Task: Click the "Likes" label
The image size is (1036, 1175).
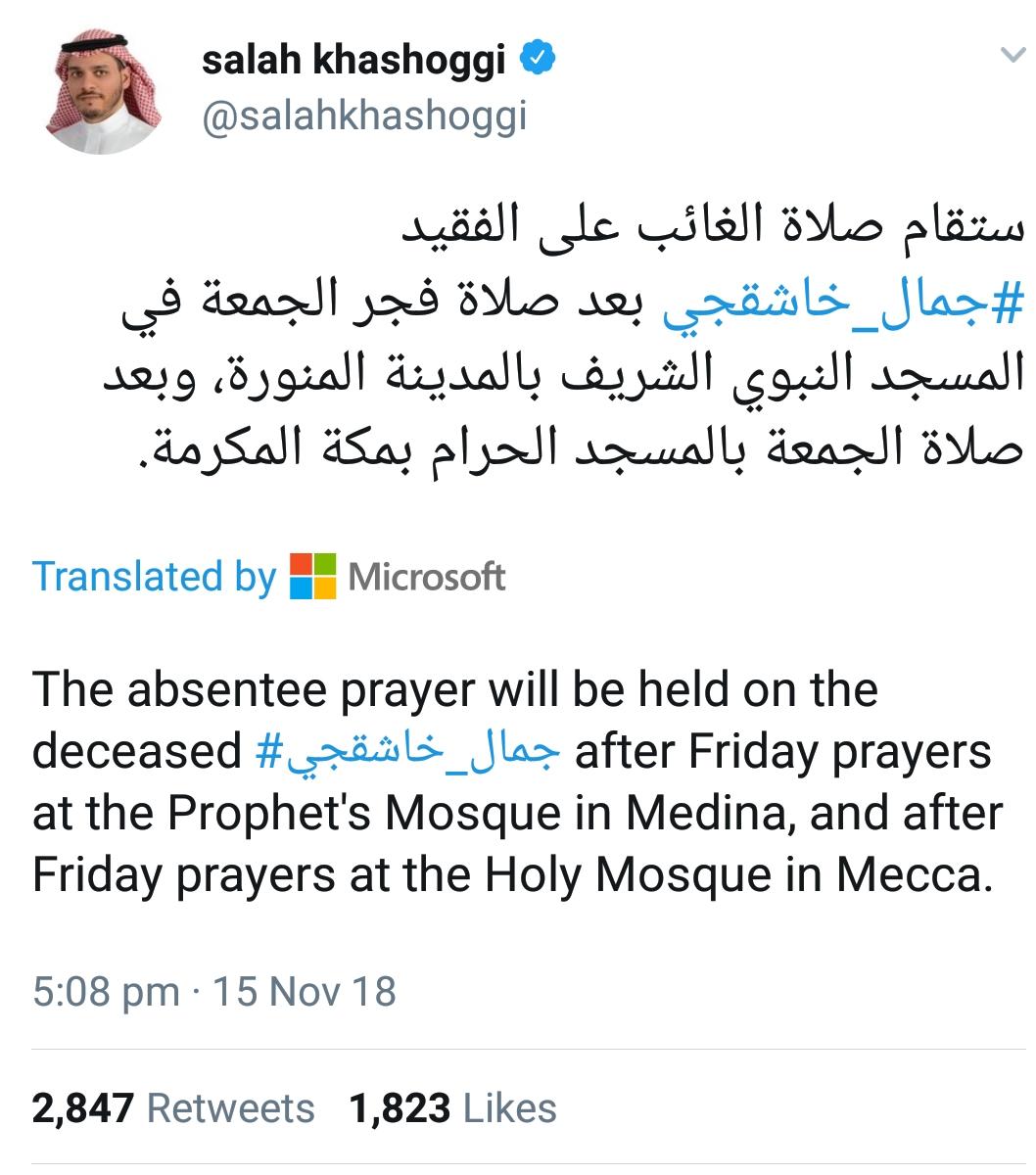Action: coord(510,1108)
